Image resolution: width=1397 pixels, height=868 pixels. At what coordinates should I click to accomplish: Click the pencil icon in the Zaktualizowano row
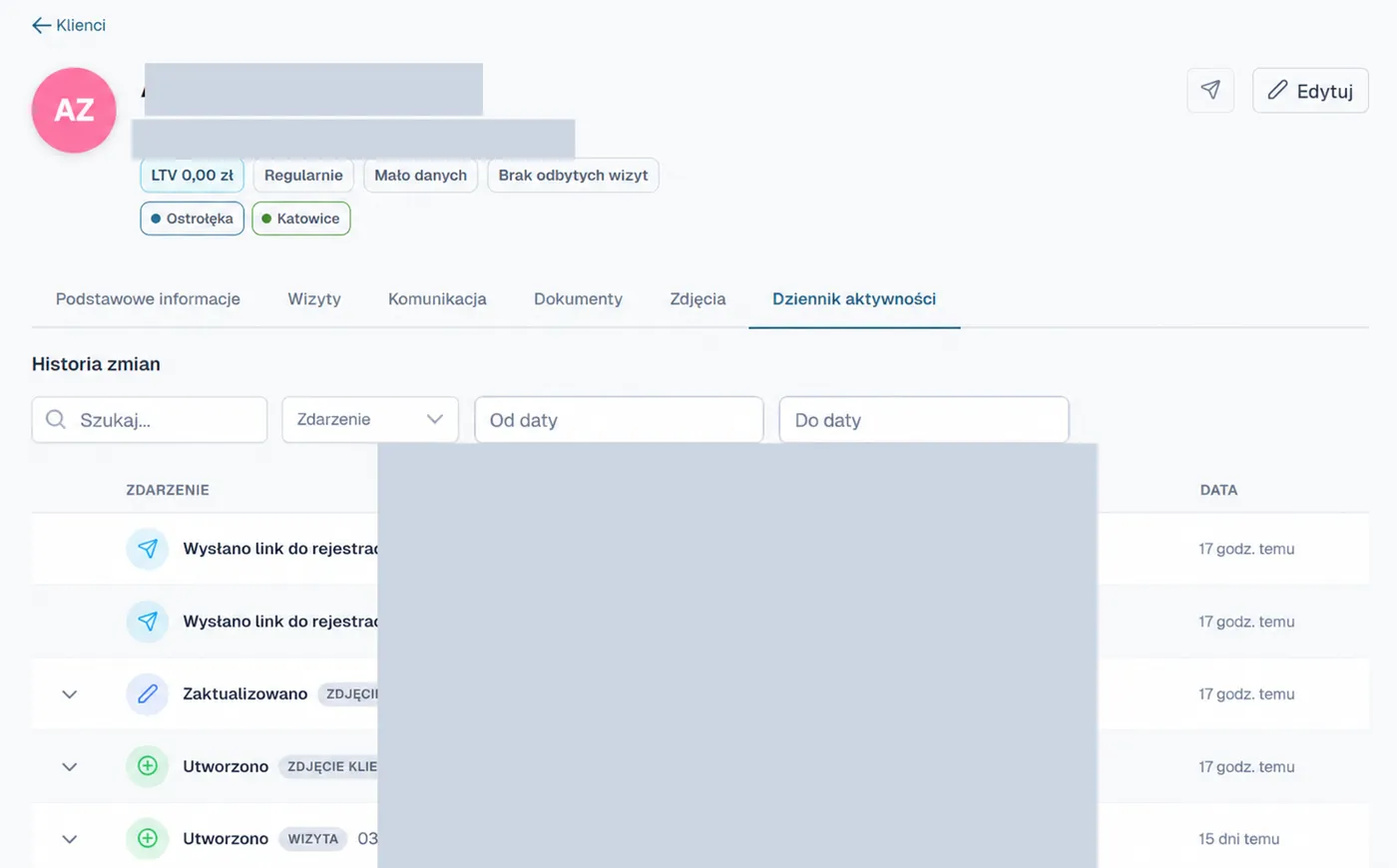point(148,693)
